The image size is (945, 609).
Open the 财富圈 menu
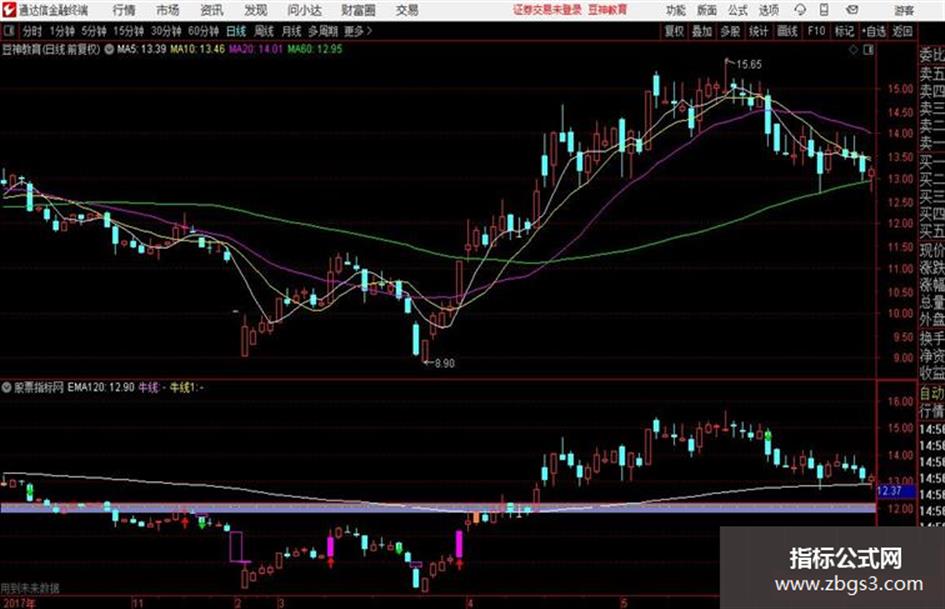point(358,10)
